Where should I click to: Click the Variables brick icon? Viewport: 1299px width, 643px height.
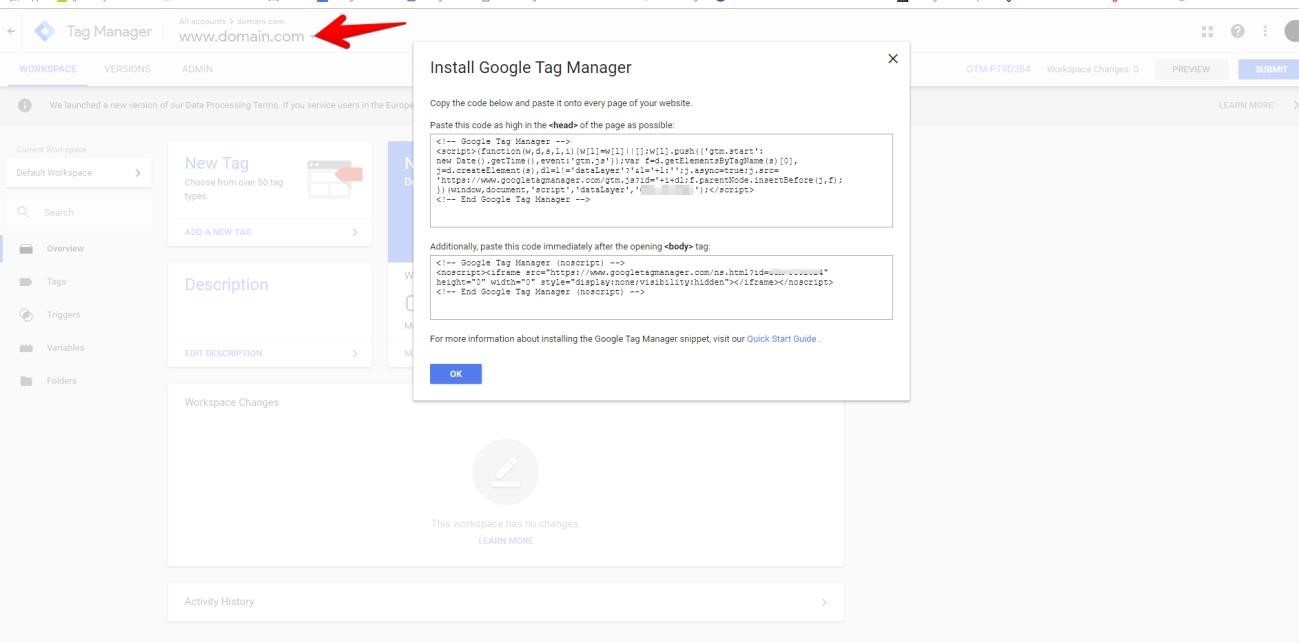26,348
